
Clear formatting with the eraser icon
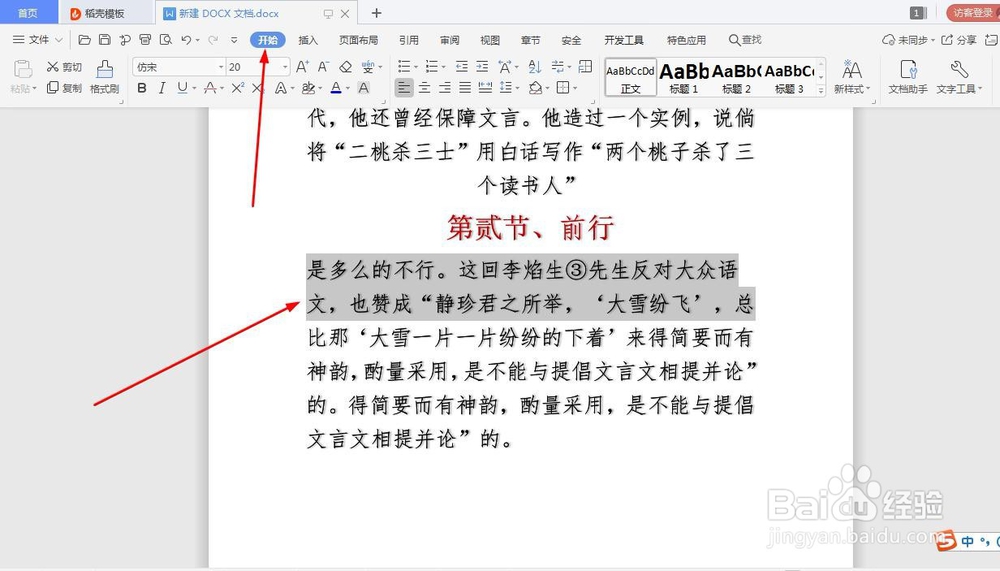(345, 66)
